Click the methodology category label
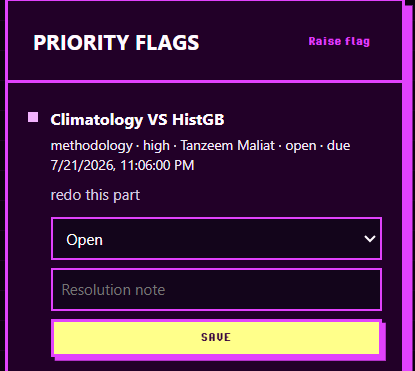Image resolution: width=415 pixels, height=371 pixels. point(92,146)
